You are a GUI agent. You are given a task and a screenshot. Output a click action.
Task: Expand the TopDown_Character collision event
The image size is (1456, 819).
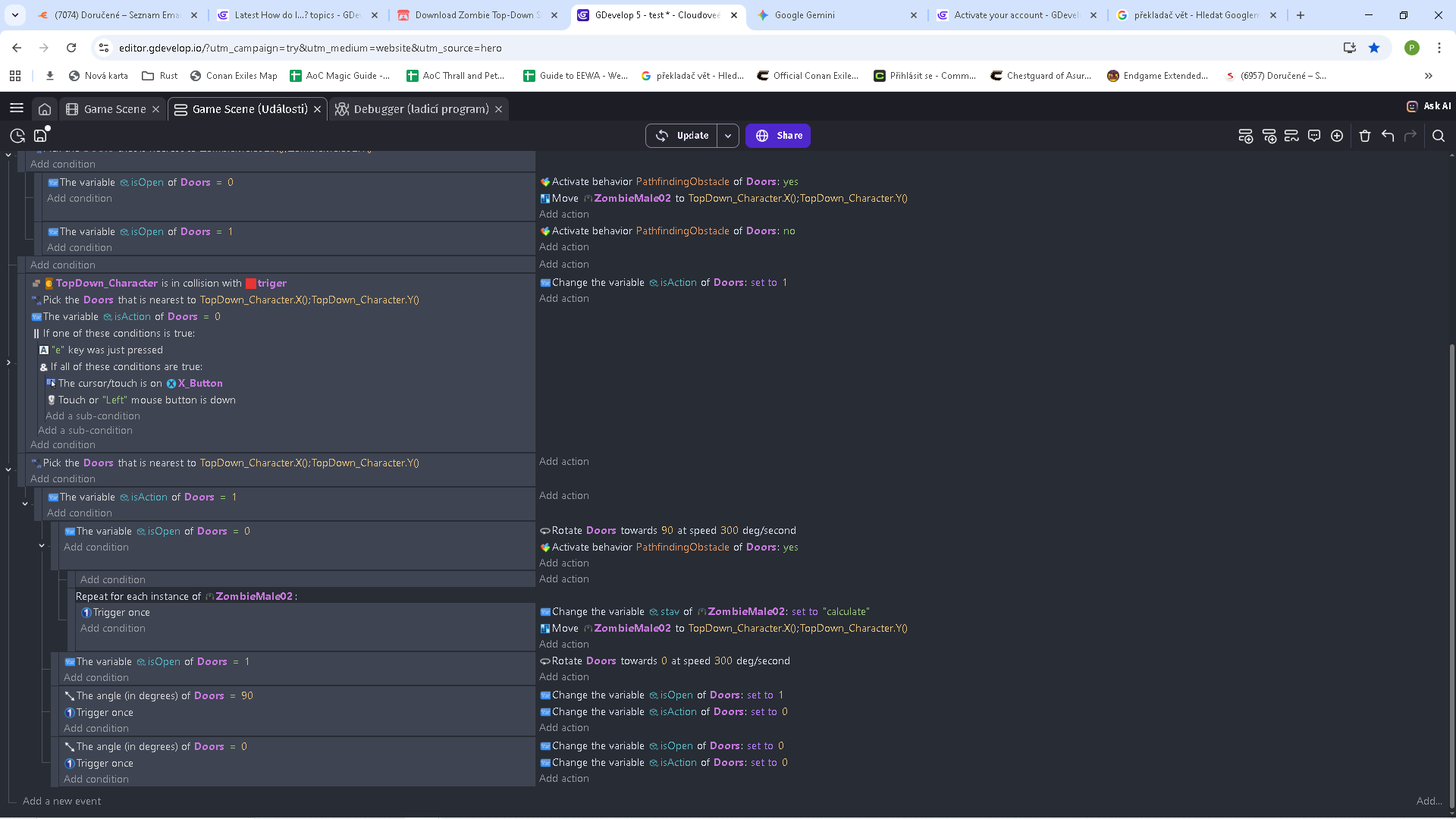coord(8,362)
